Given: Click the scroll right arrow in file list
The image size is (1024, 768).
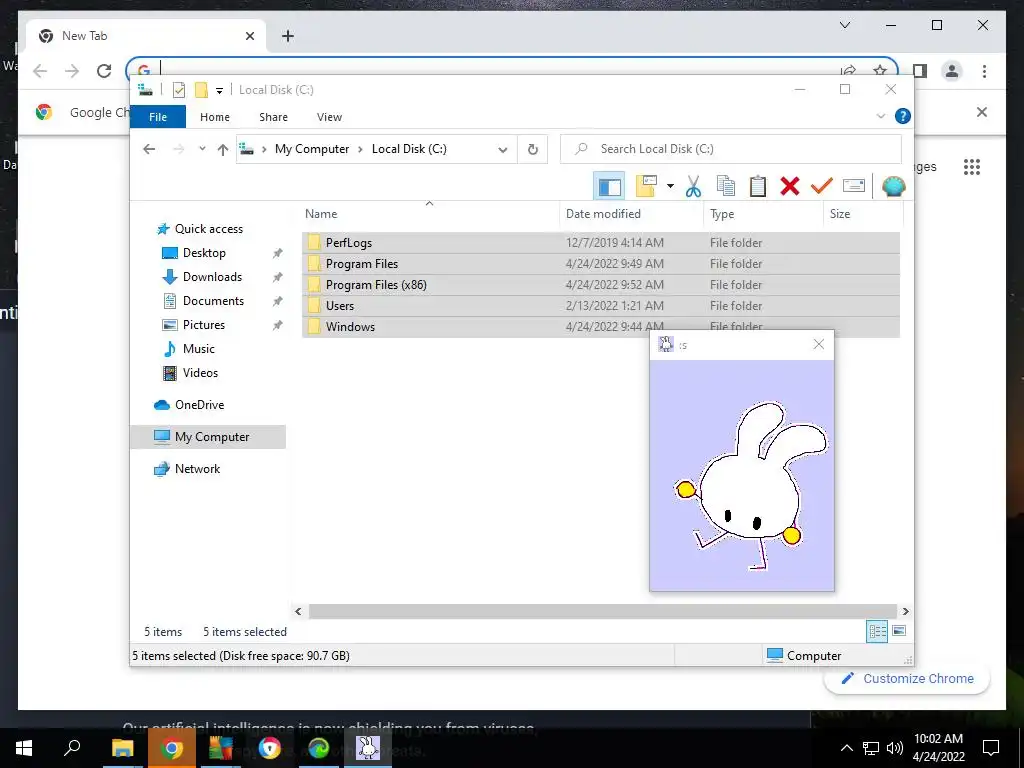Looking at the screenshot, I should tap(905, 611).
